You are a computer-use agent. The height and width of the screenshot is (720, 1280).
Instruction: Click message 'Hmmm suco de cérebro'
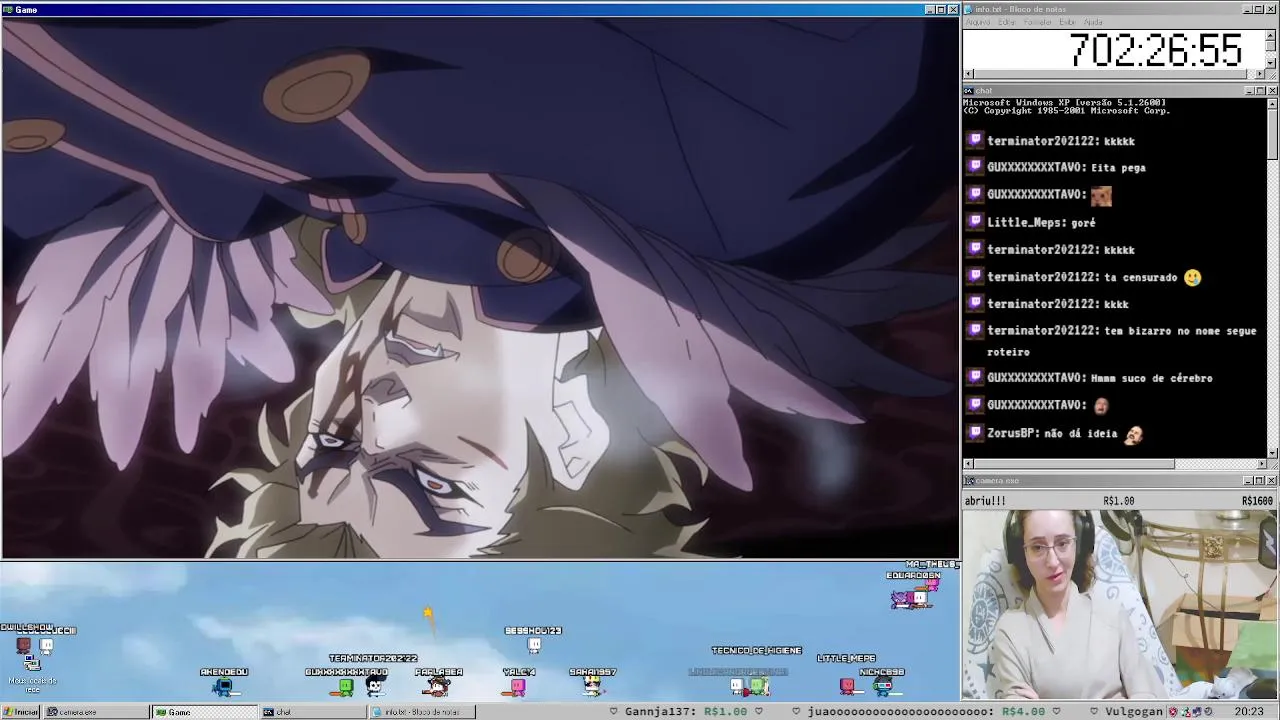pos(1152,378)
